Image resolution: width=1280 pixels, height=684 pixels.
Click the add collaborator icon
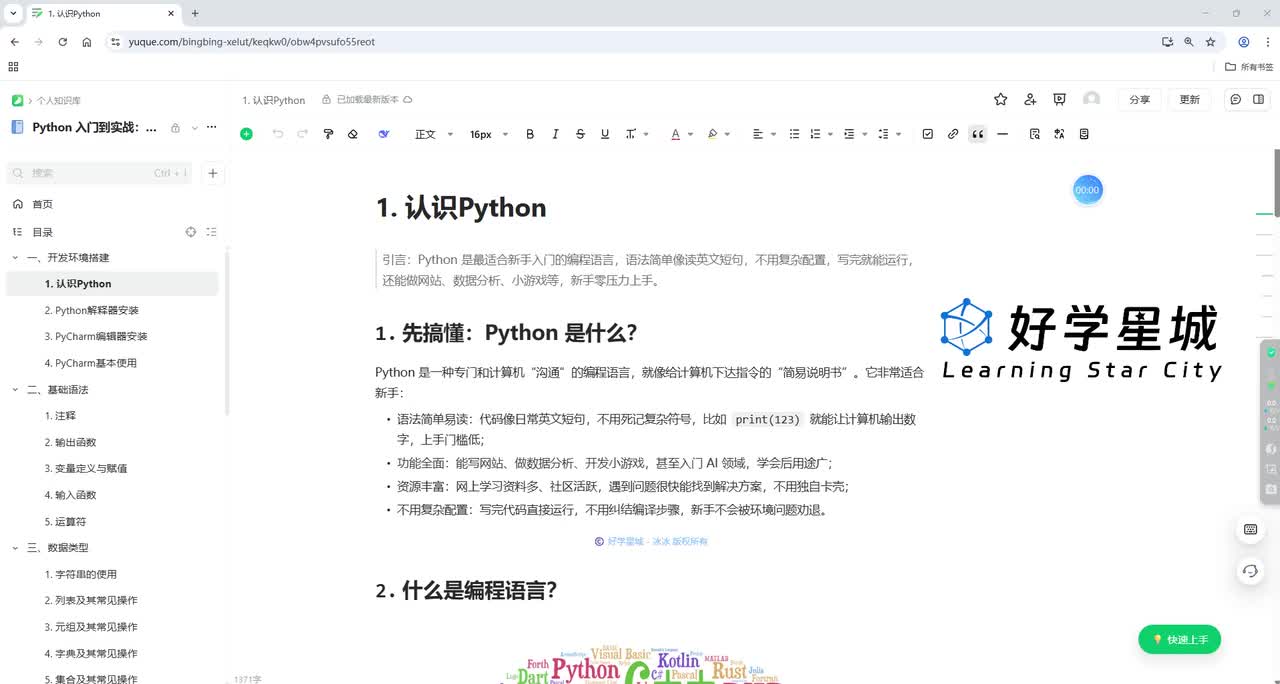click(1030, 99)
